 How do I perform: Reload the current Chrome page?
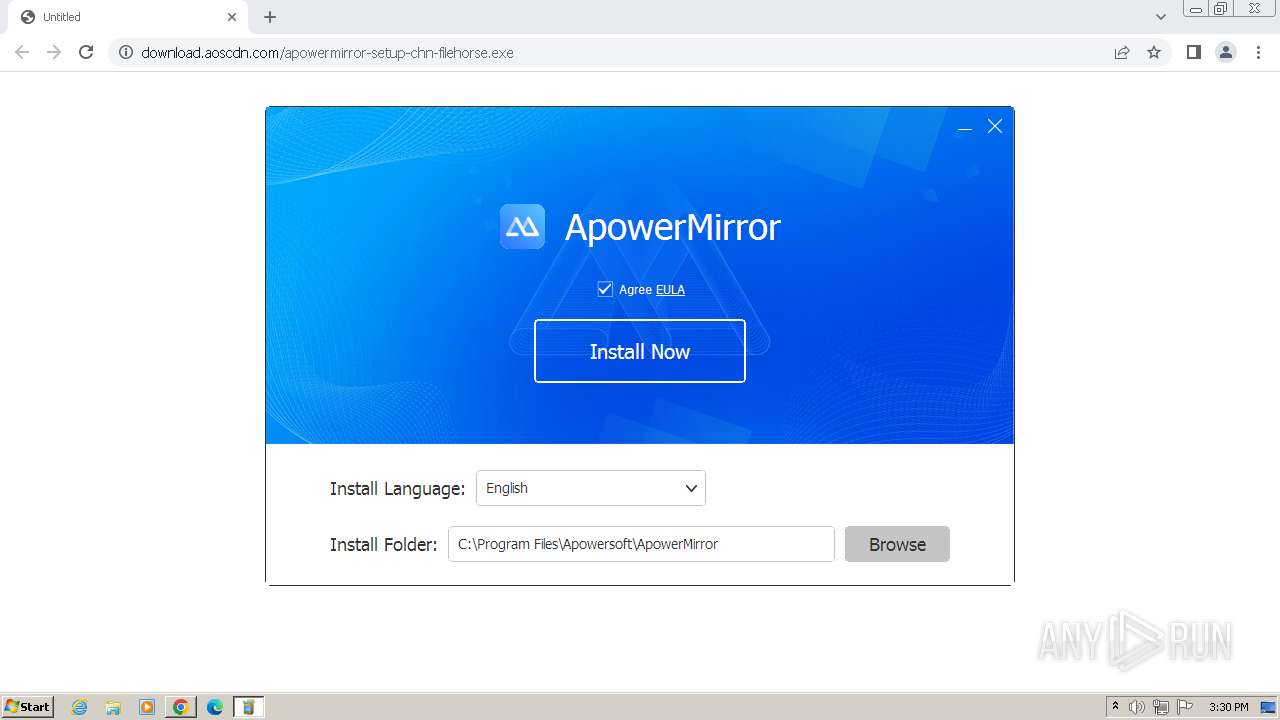tap(86, 52)
